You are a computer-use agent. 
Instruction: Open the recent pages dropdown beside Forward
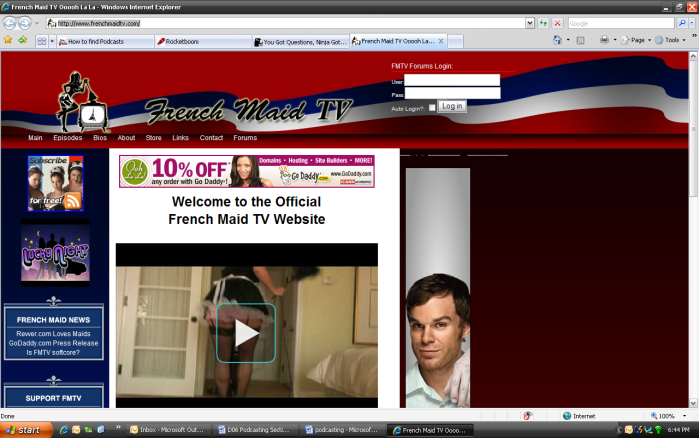coord(37,23)
